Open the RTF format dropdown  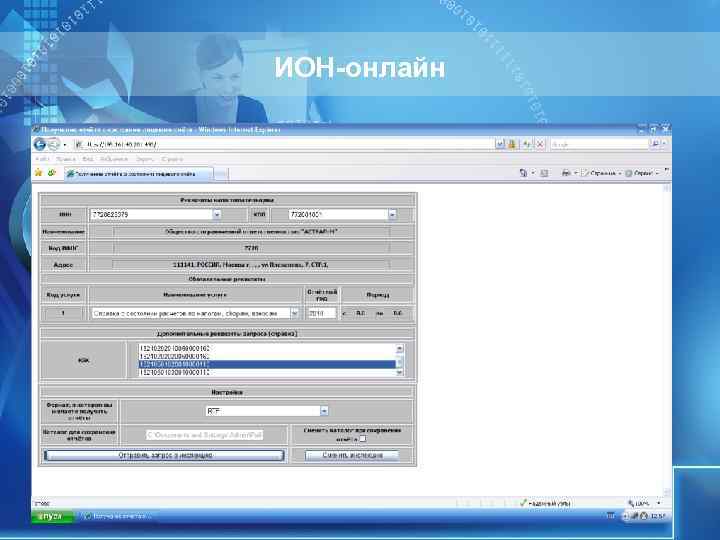[x=324, y=411]
